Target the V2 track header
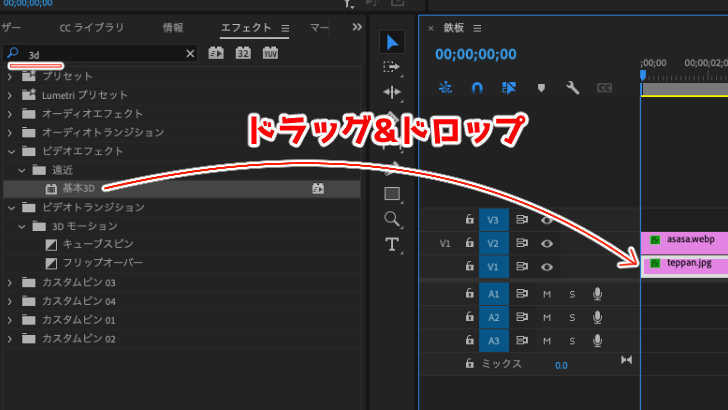 [494, 243]
